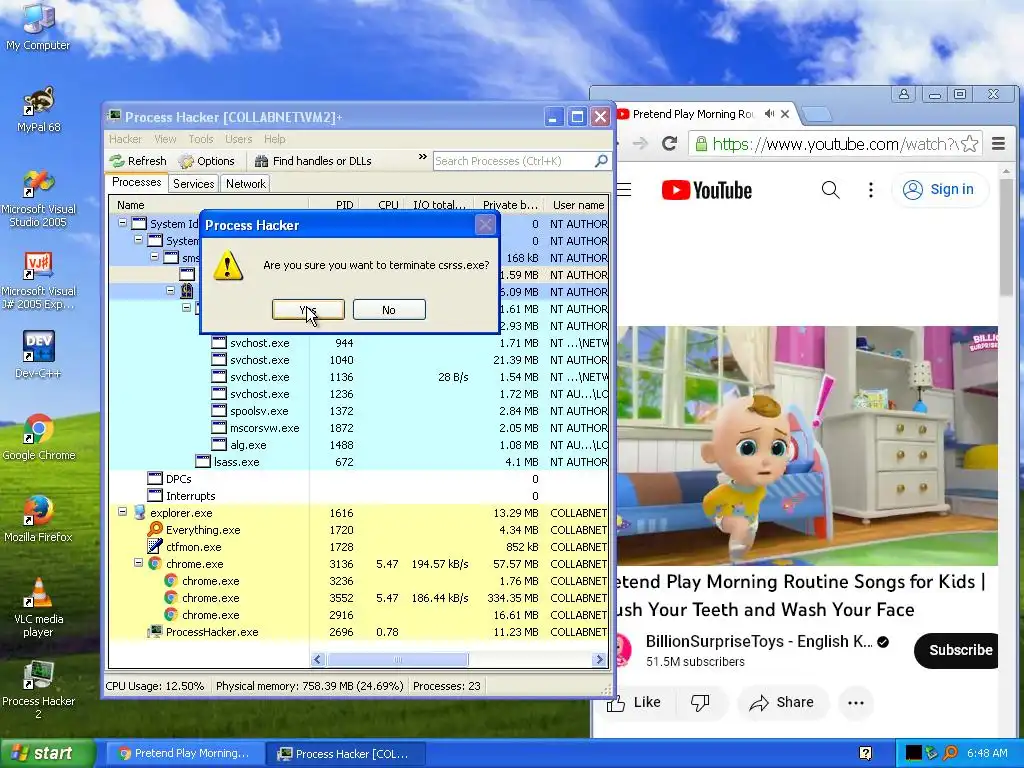Like the YouTube video
1024x768 pixels.
pyautogui.click(x=633, y=702)
